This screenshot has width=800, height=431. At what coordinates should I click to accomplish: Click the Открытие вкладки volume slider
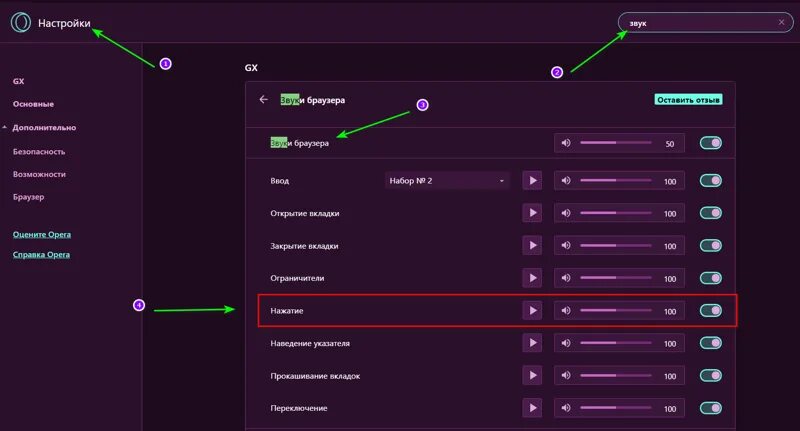click(x=616, y=213)
